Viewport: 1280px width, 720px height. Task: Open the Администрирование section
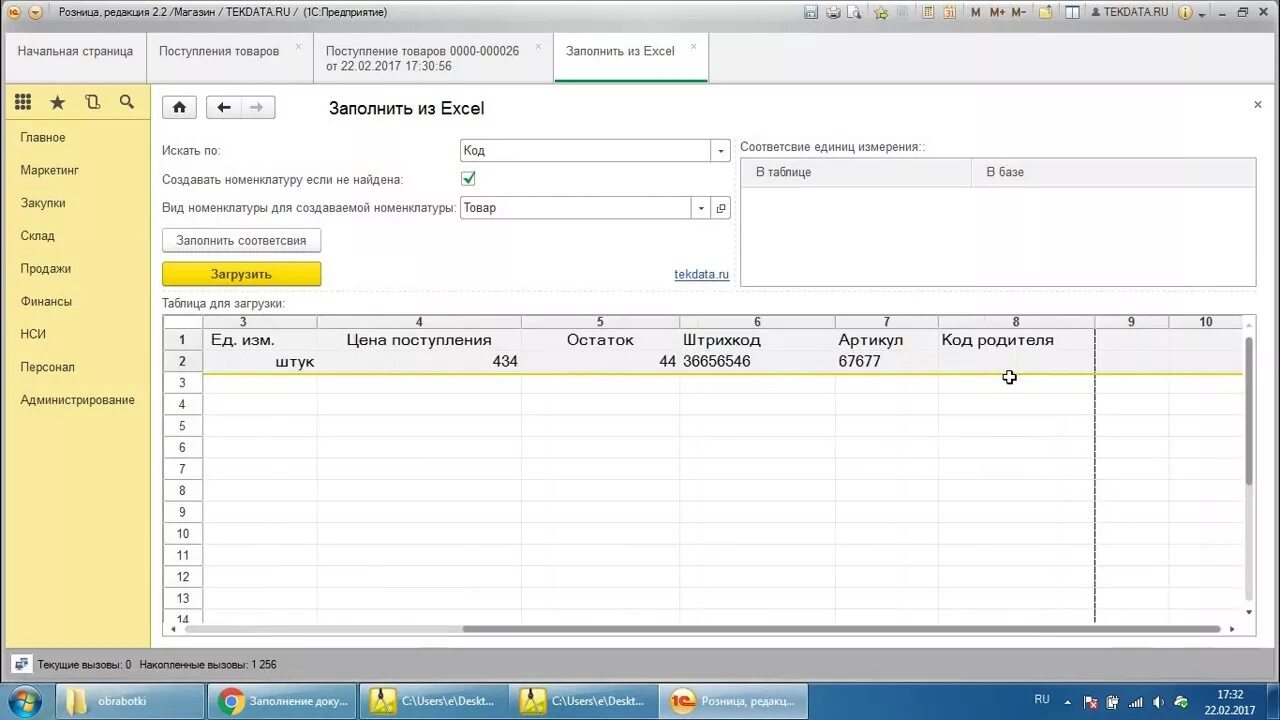[78, 400]
